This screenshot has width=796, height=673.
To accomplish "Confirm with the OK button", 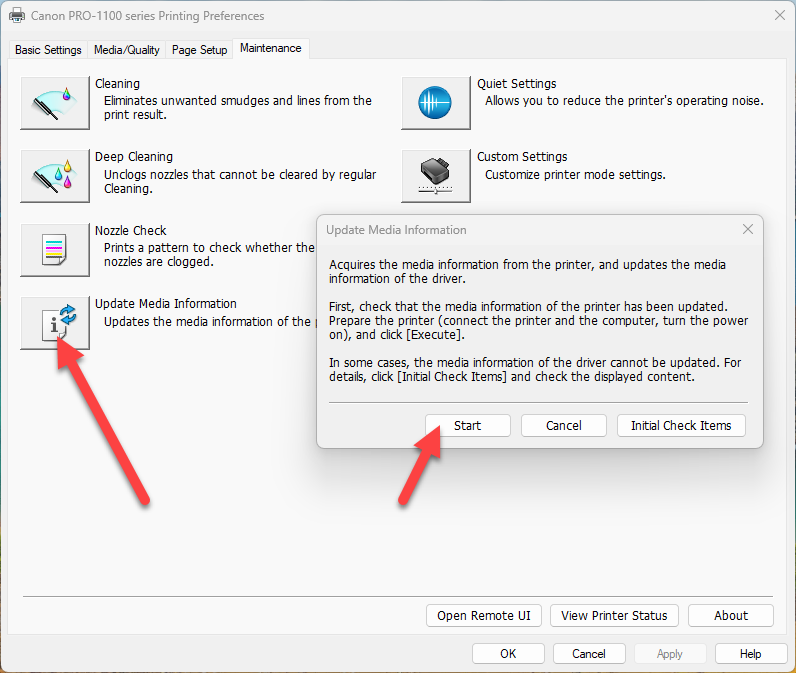I will pos(508,654).
